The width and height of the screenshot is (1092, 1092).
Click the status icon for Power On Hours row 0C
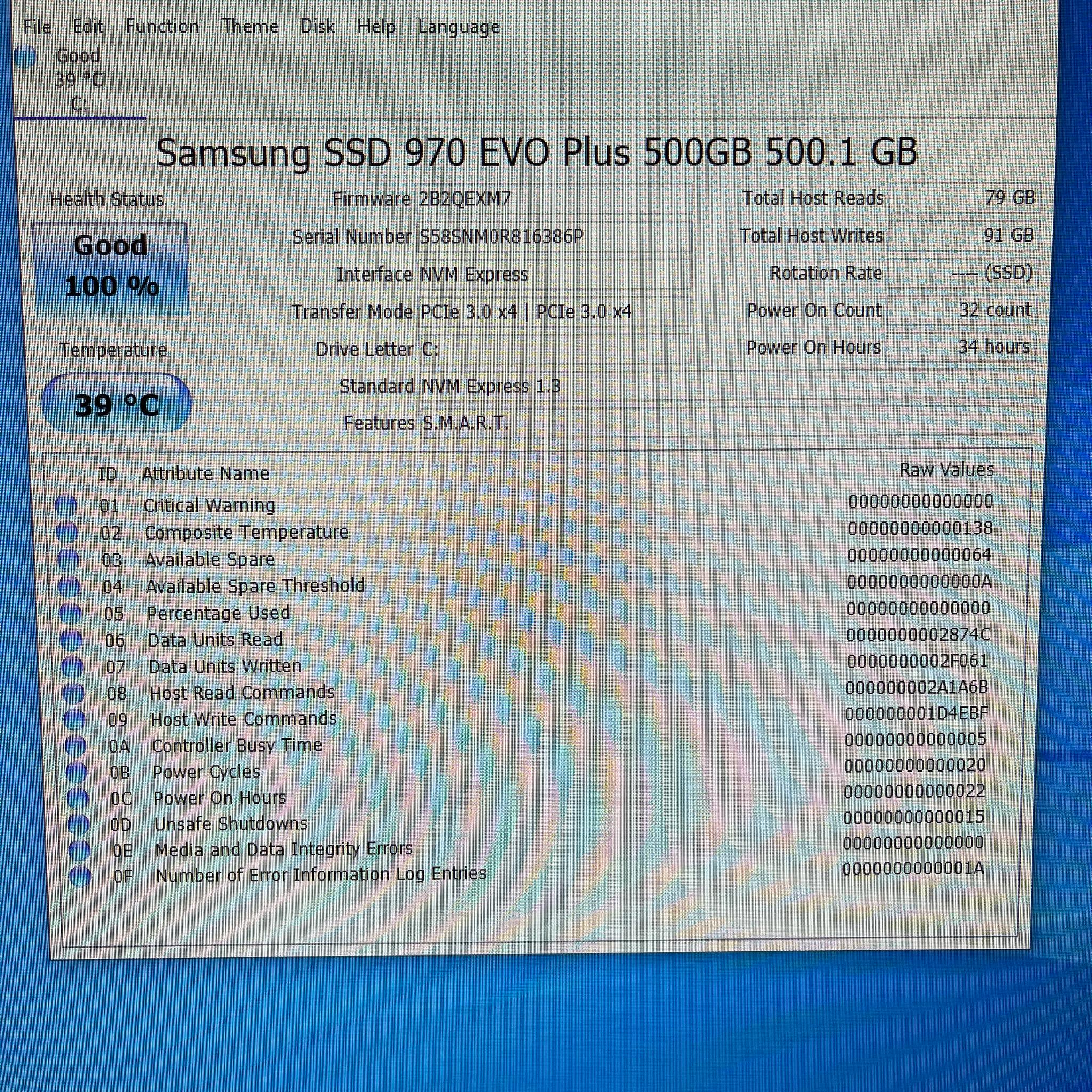(x=77, y=799)
